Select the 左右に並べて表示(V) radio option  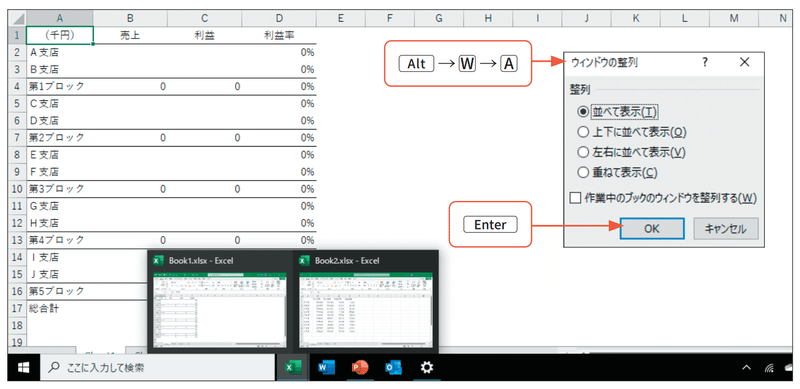tap(631, 152)
